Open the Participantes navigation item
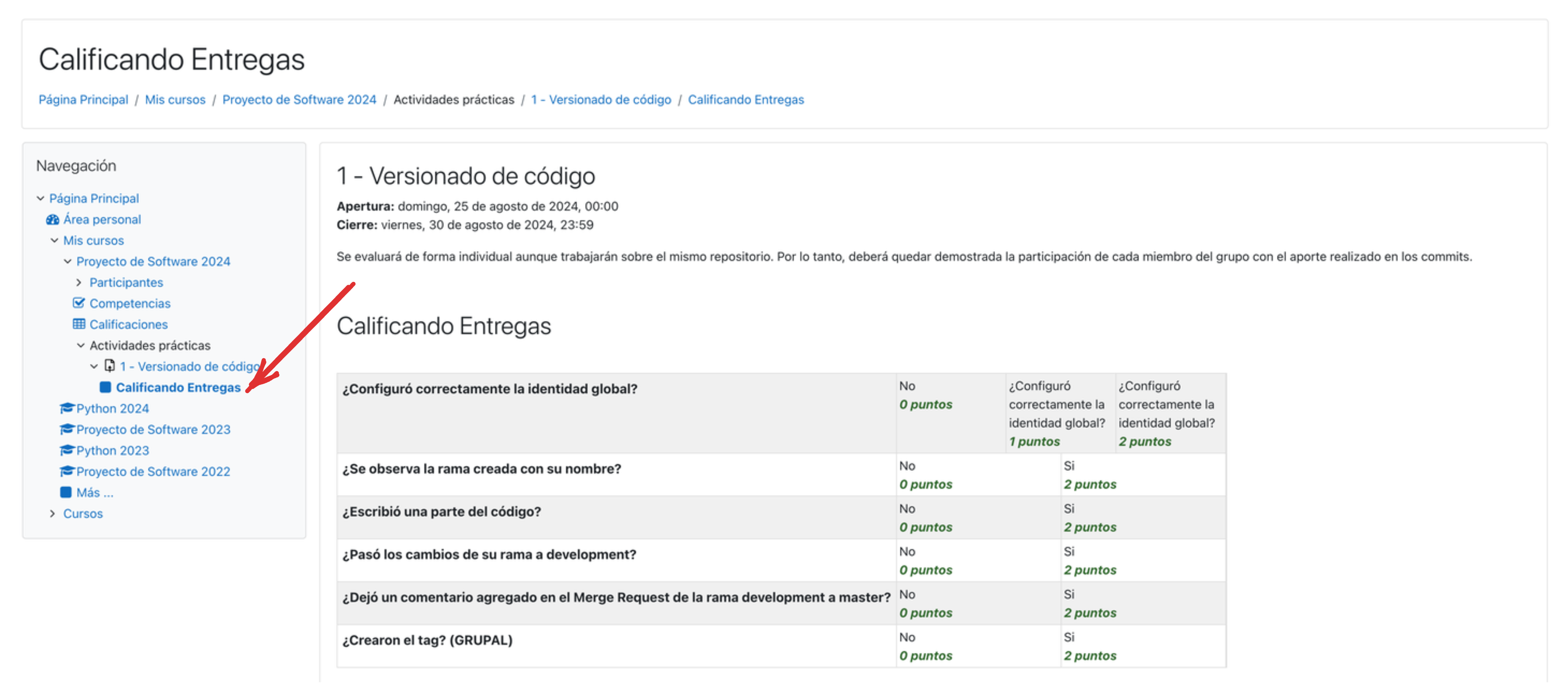Viewport: 1568px width, 693px height. click(126, 283)
